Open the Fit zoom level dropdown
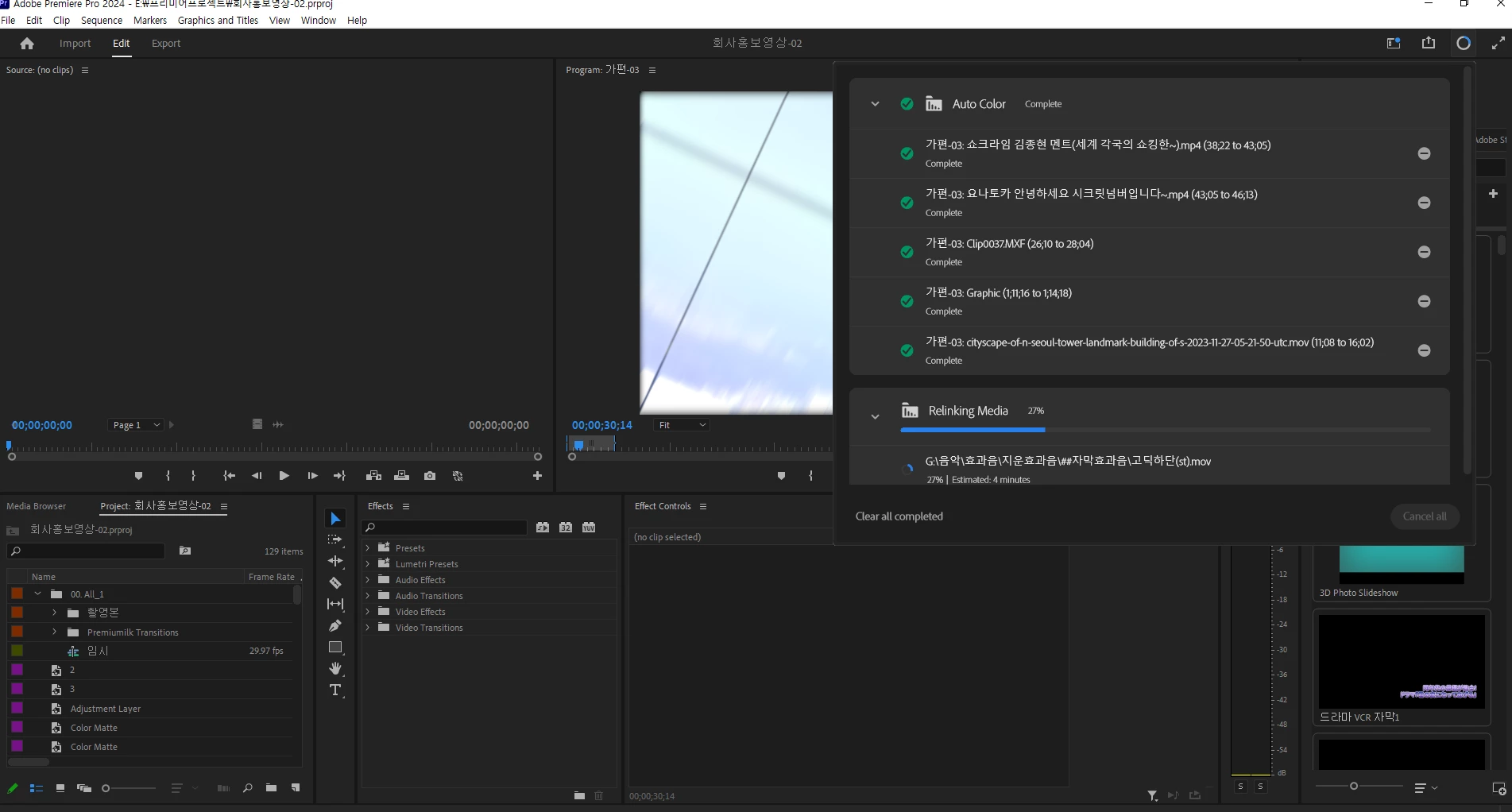 point(681,425)
